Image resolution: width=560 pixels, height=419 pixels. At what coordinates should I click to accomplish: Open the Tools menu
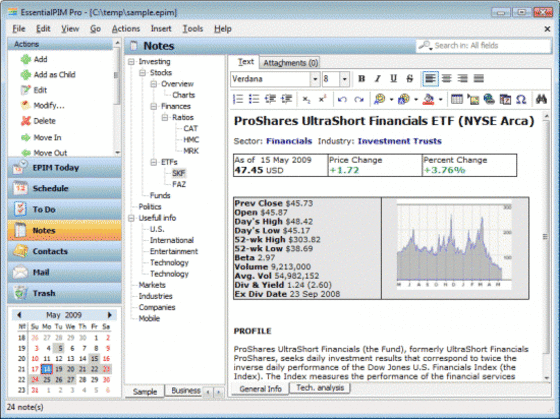(193, 29)
